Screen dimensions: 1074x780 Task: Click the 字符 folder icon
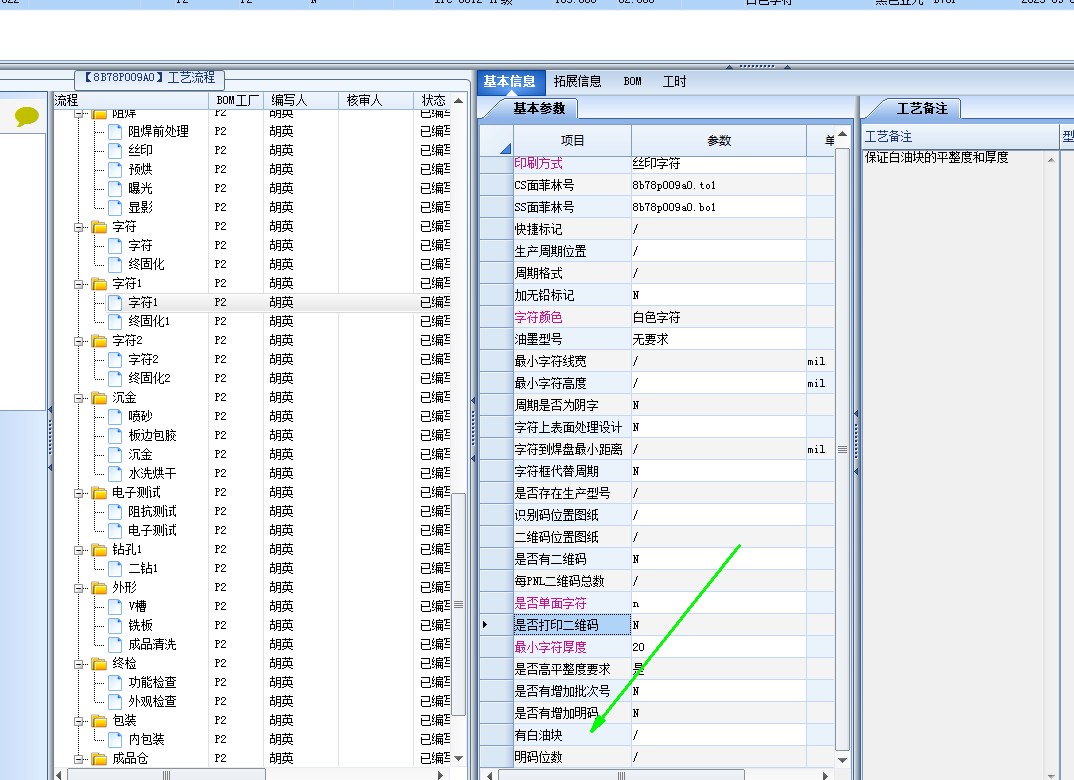[x=99, y=227]
